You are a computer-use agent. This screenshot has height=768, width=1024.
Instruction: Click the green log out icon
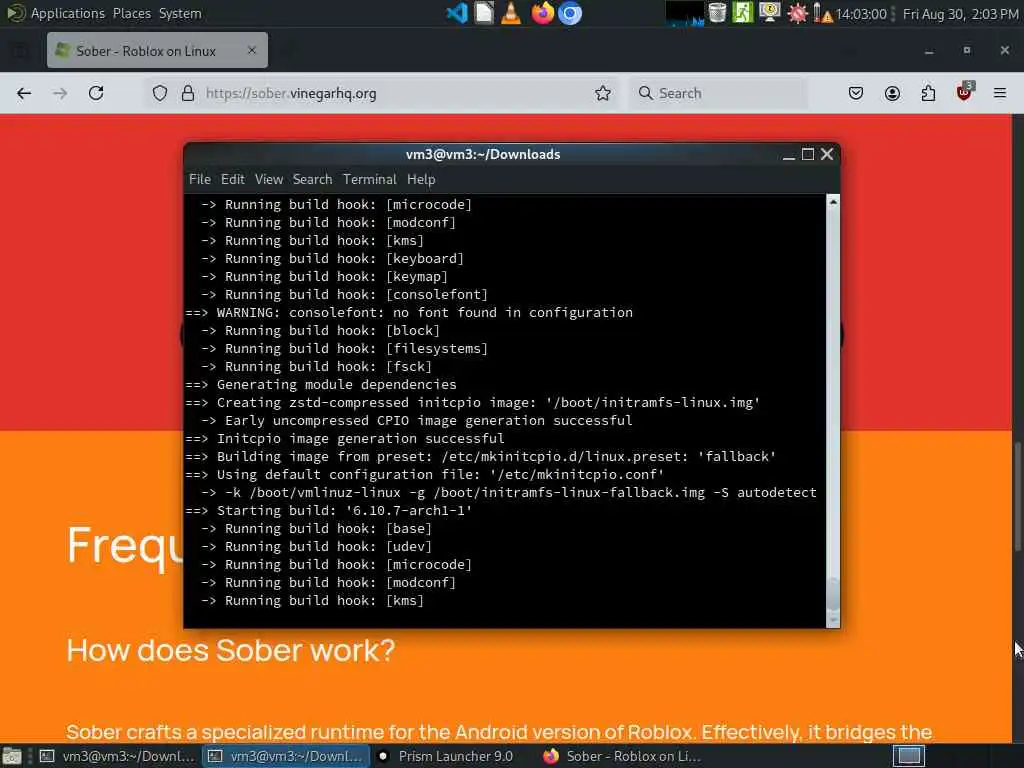point(743,13)
